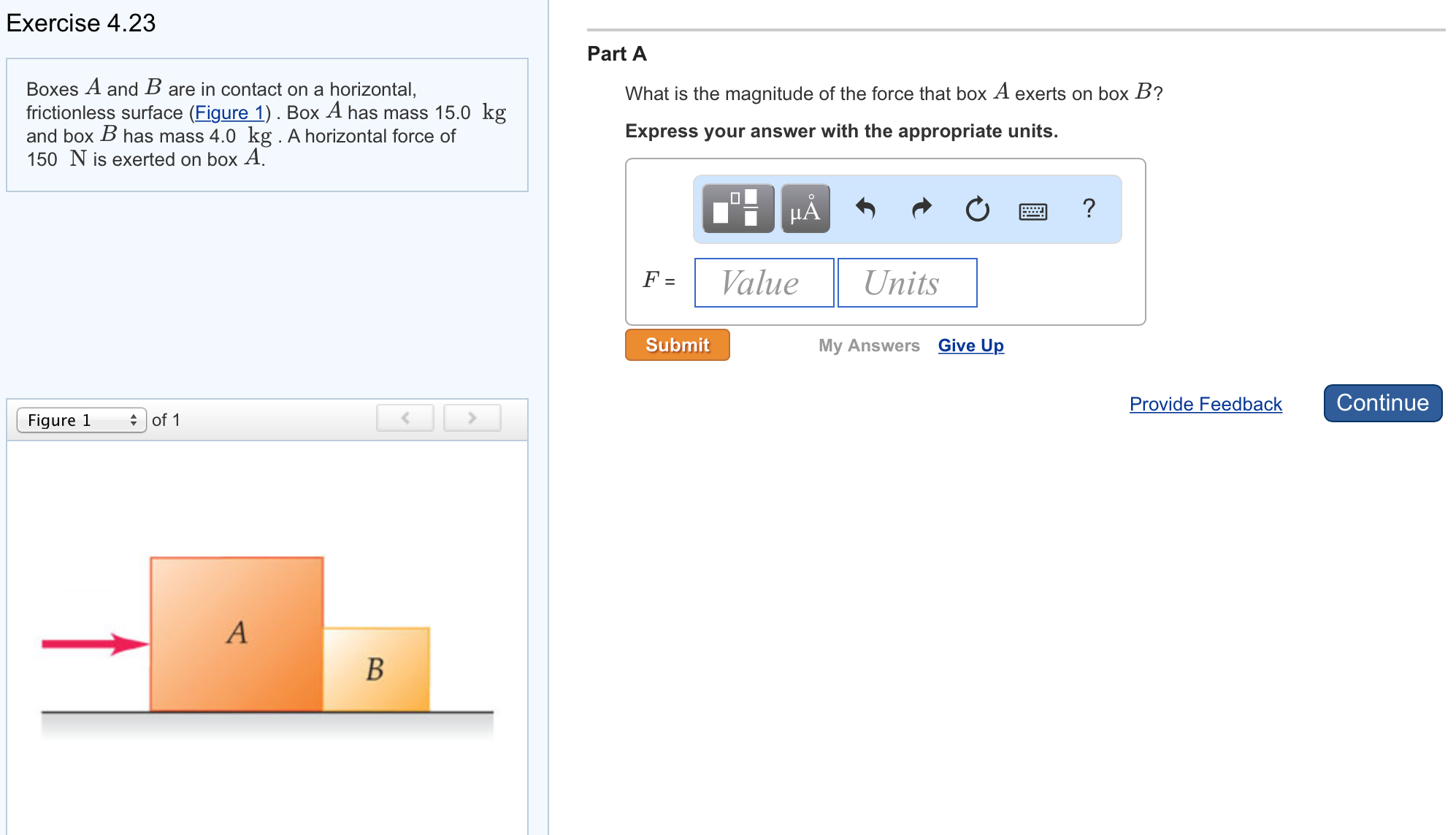Click the next figure arrow
This screenshot has height=835, width=1456.
click(x=472, y=418)
